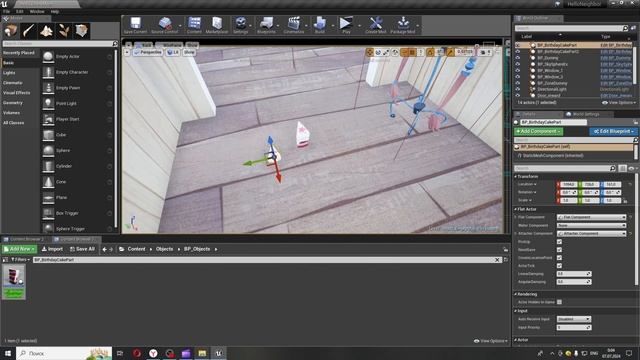Collapse the Transform section
The width and height of the screenshot is (640, 360).
516,176
